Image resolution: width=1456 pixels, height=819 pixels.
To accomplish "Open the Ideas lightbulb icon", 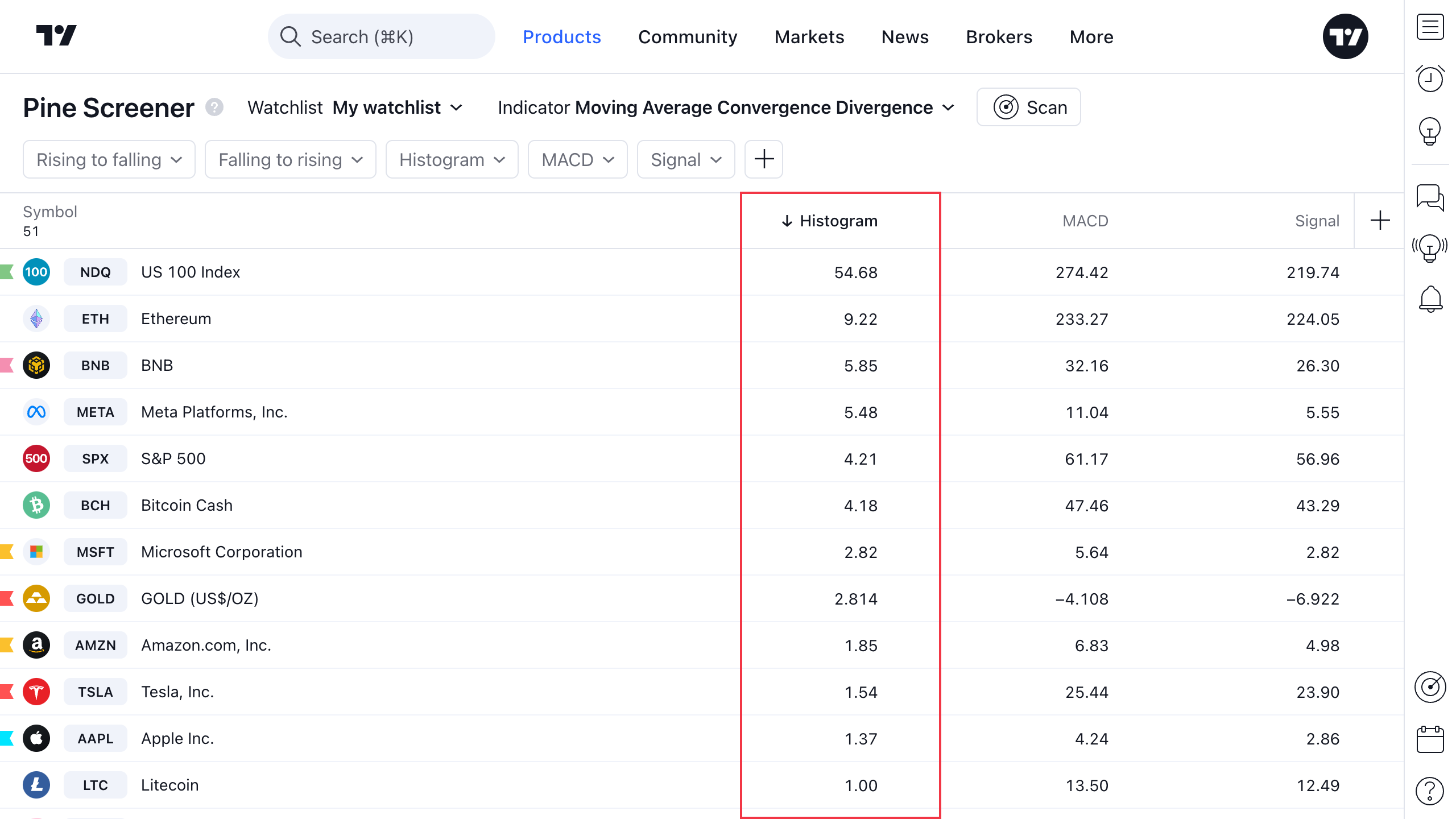I will (1430, 131).
